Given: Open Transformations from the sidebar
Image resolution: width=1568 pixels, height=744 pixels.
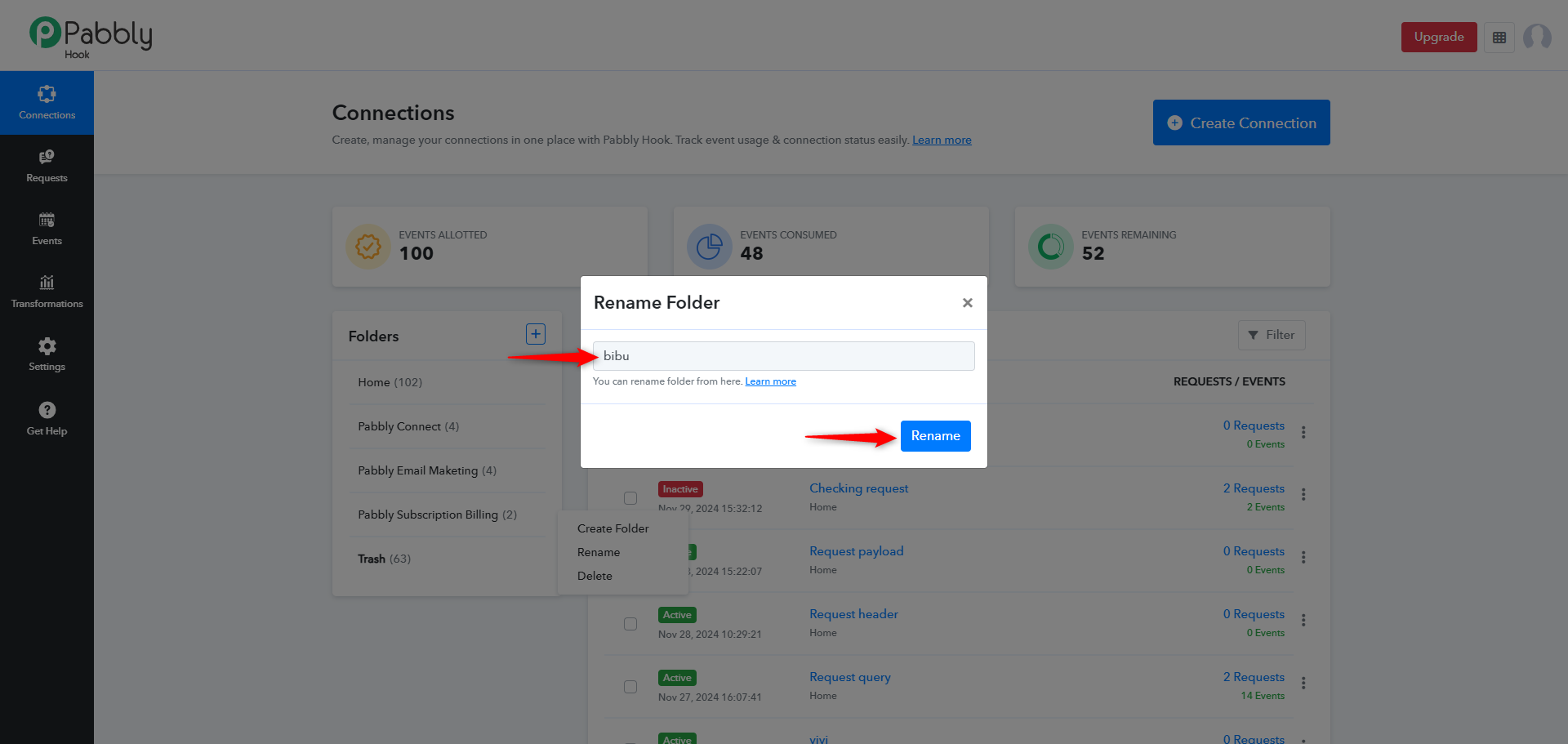Looking at the screenshot, I should tap(47, 292).
